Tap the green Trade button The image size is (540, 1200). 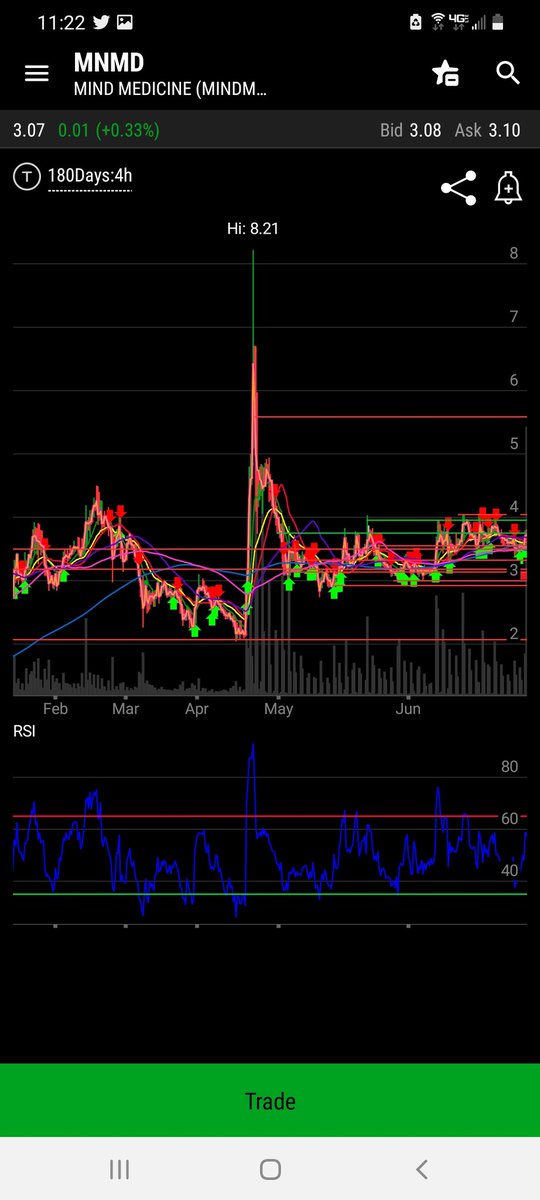tap(270, 1101)
